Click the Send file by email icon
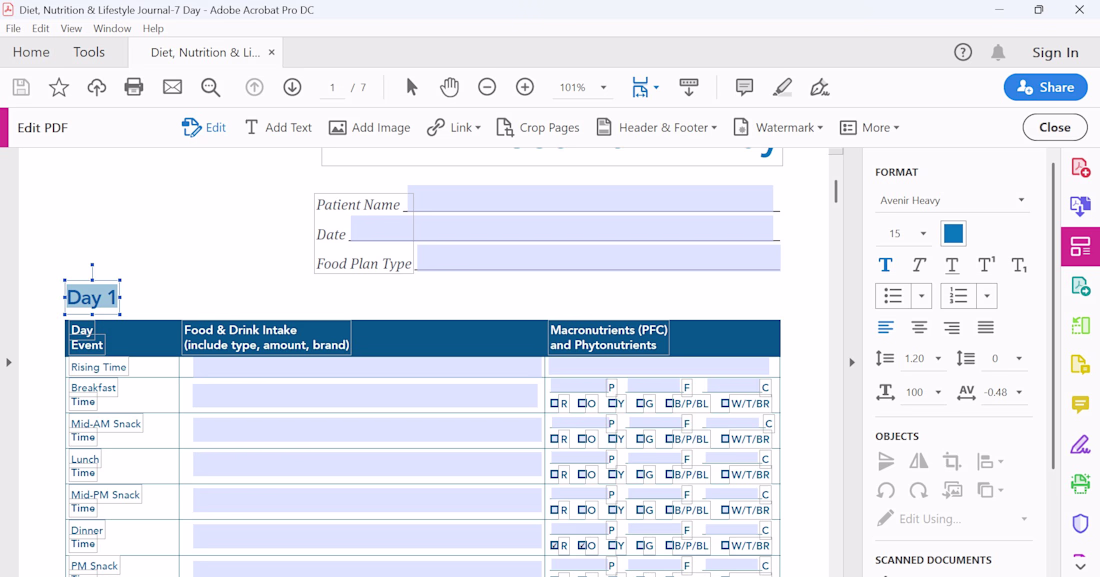This screenshot has height=577, width=1100. click(172, 87)
